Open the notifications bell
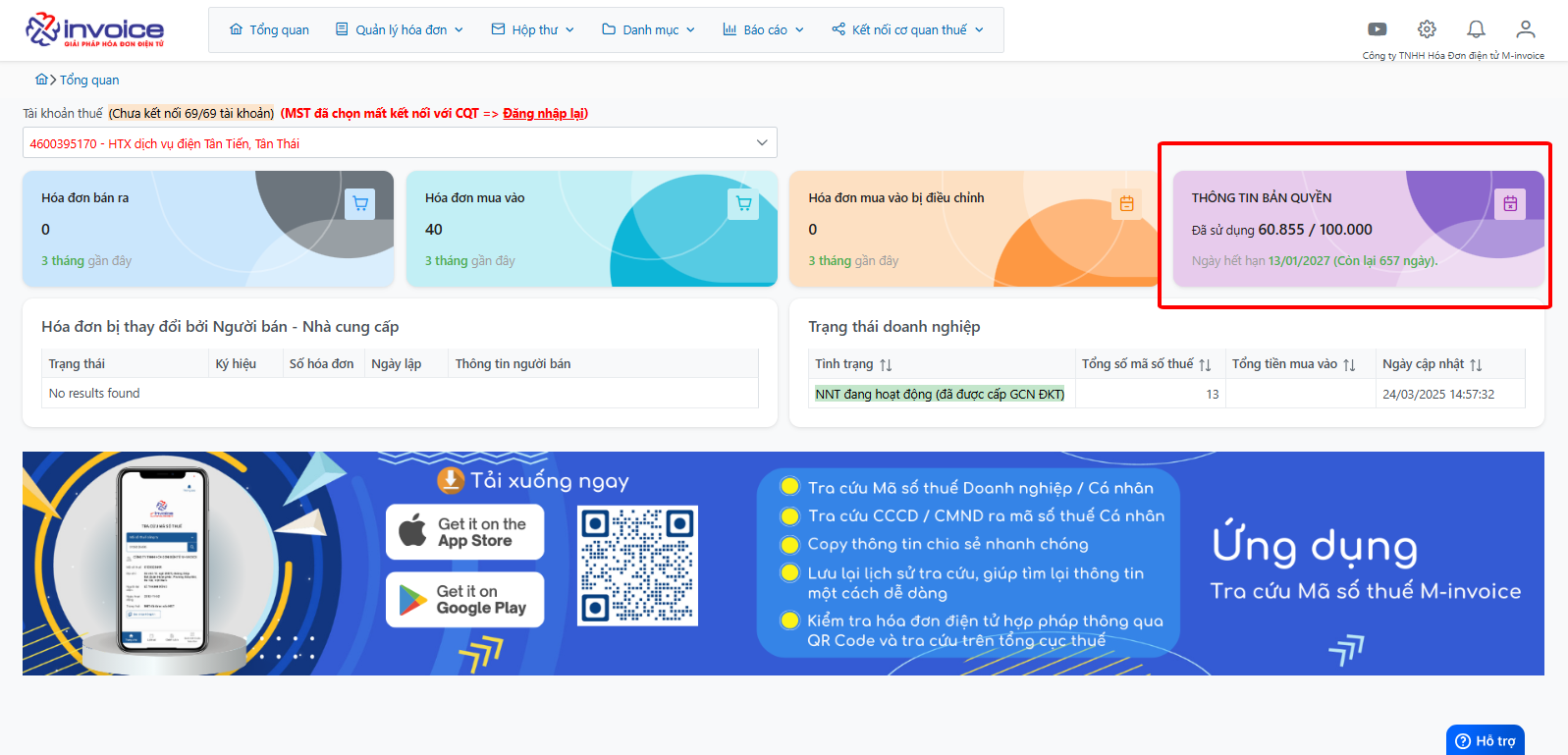1568x755 pixels. tap(1476, 29)
